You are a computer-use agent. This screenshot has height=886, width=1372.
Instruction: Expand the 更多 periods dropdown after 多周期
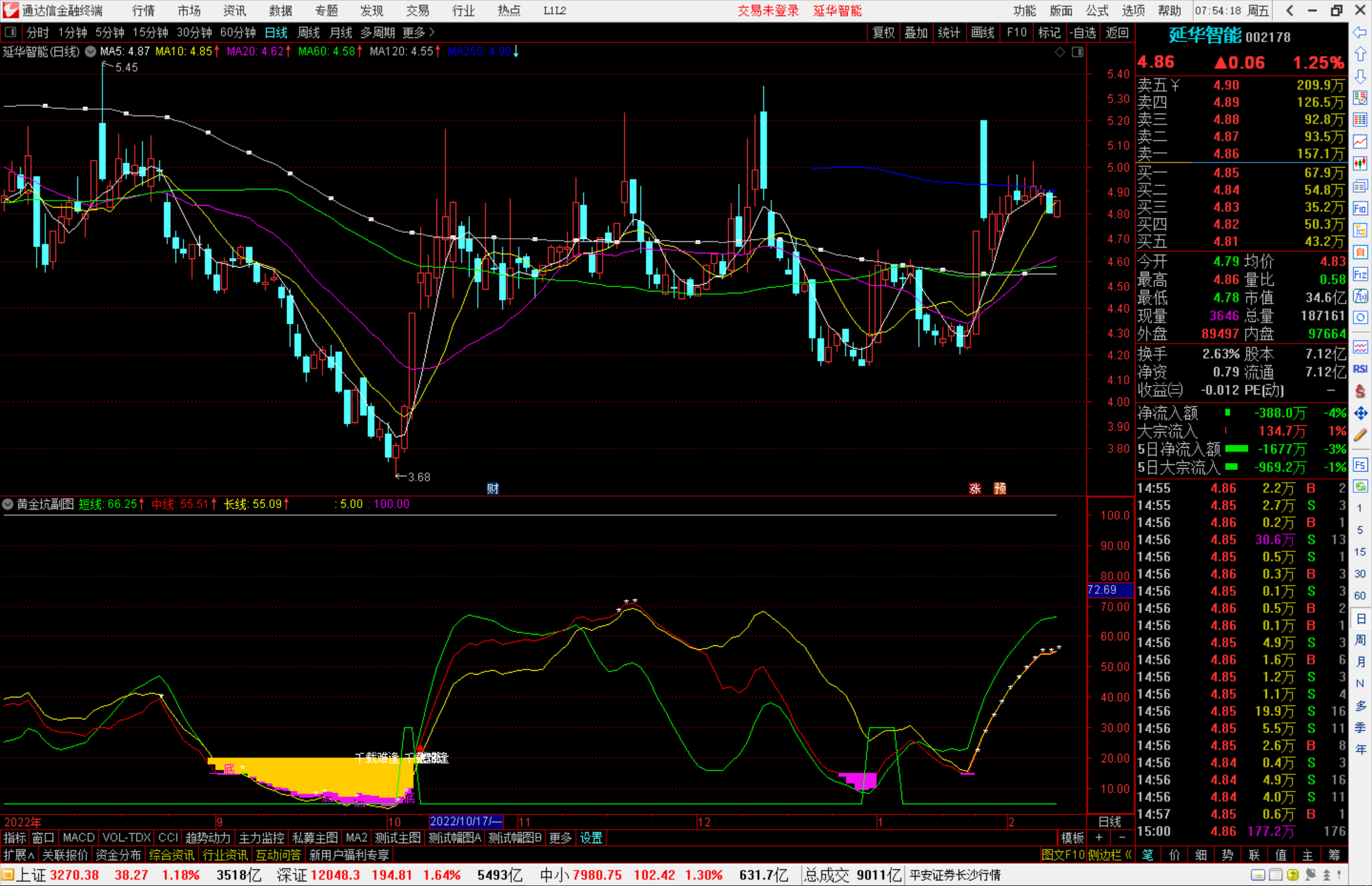click(x=419, y=32)
